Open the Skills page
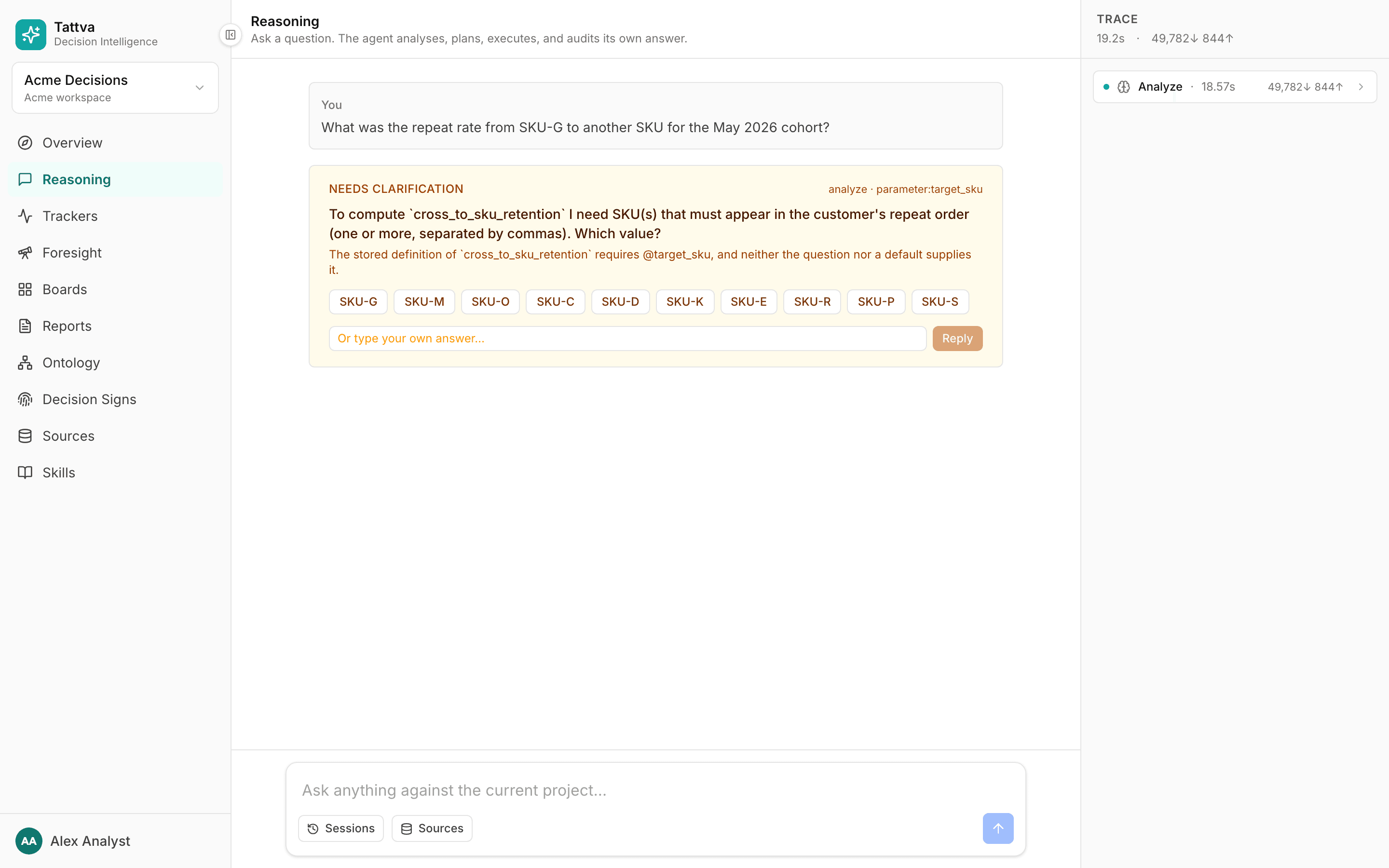This screenshot has height=868, width=1389. click(x=115, y=473)
